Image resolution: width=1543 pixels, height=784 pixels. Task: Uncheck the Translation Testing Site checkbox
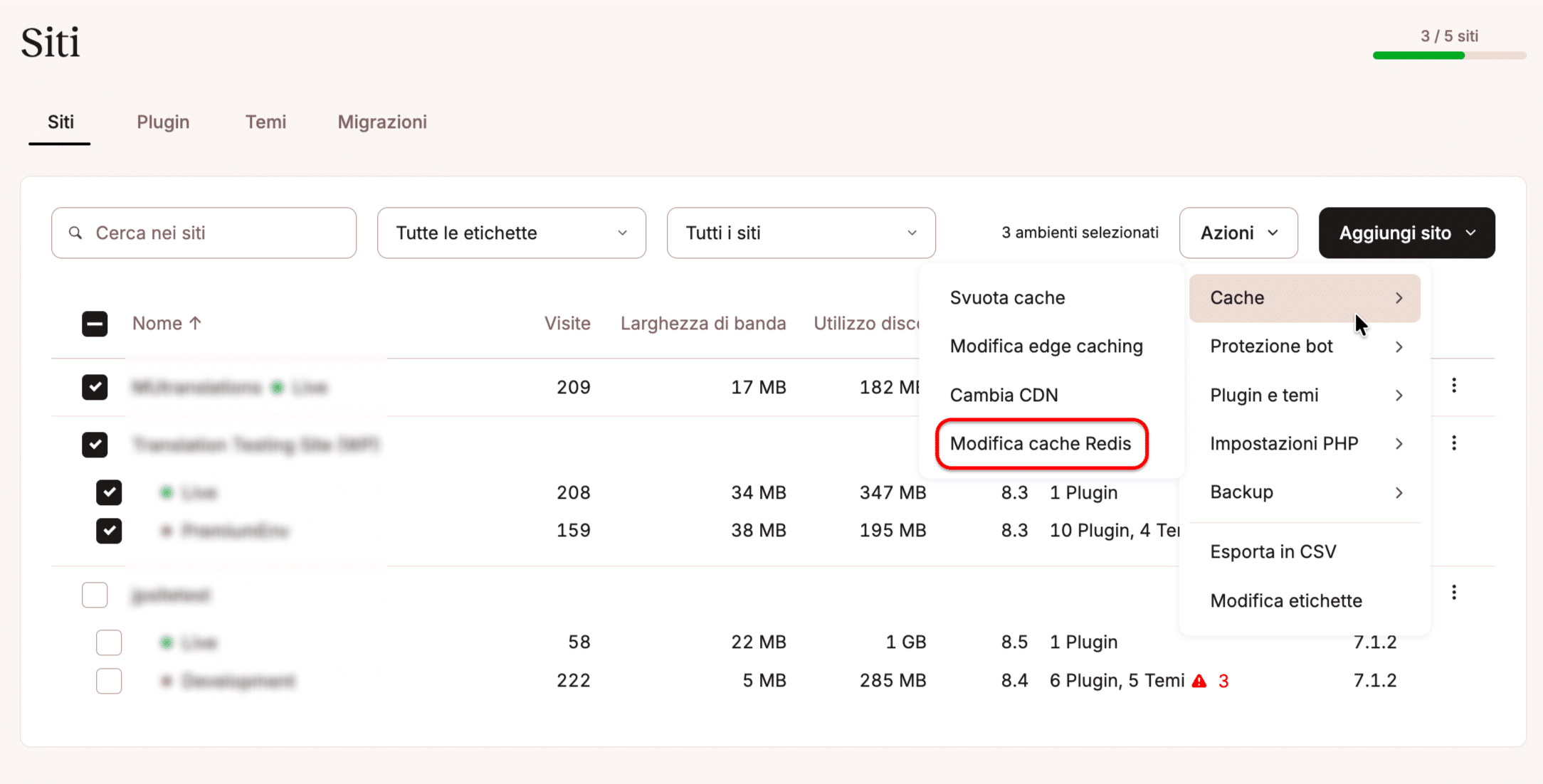point(95,445)
